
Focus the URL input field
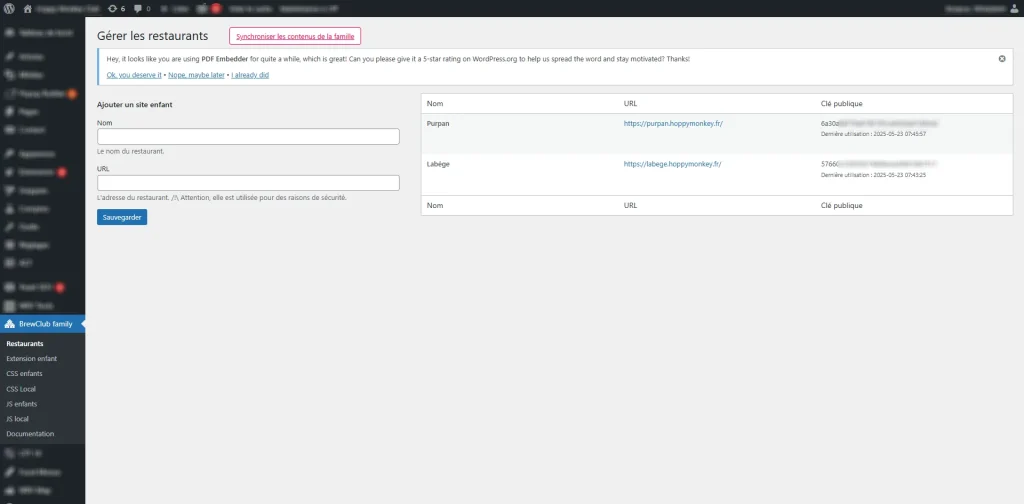click(x=248, y=183)
